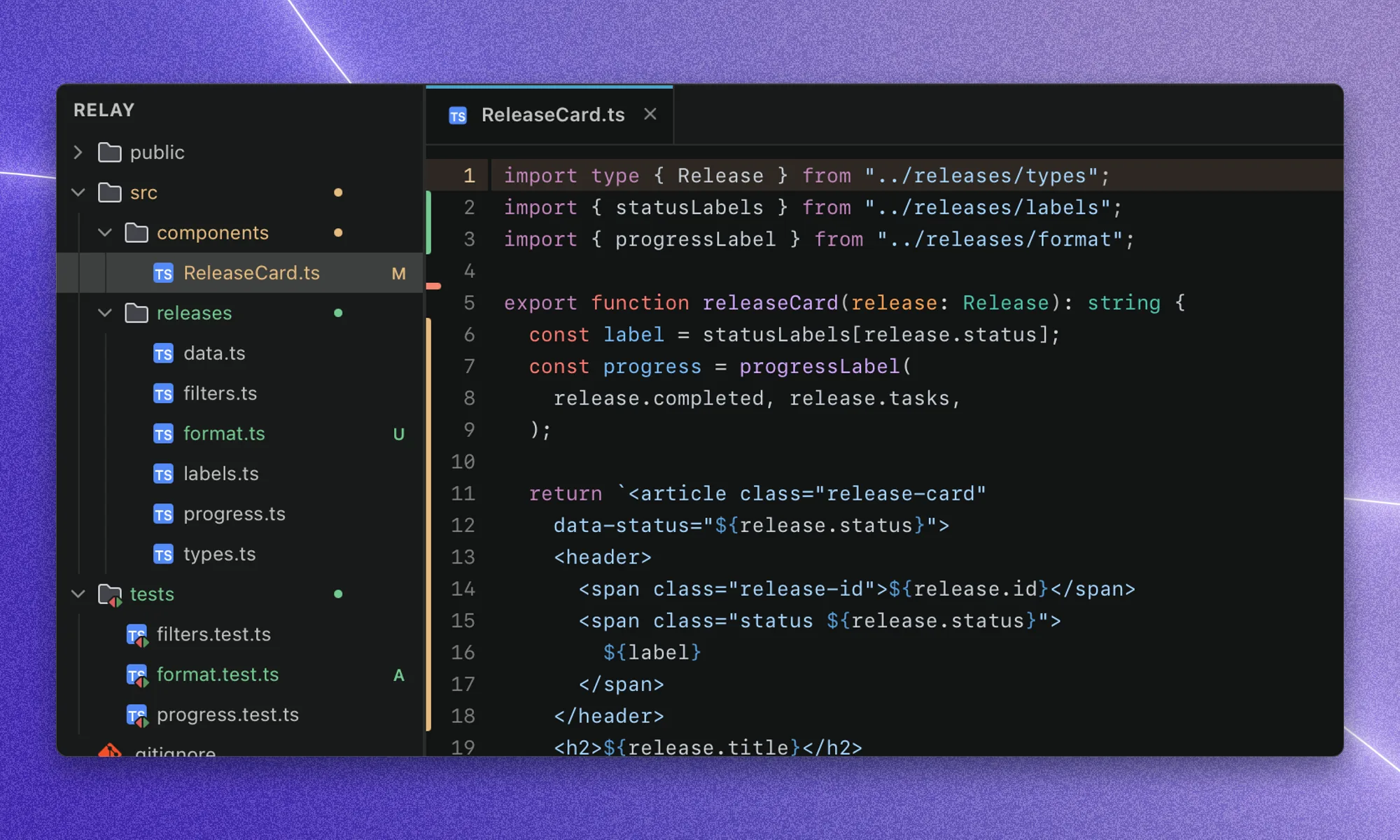Click the TS icon beside ReleaseCard.ts in tree

pos(163,273)
